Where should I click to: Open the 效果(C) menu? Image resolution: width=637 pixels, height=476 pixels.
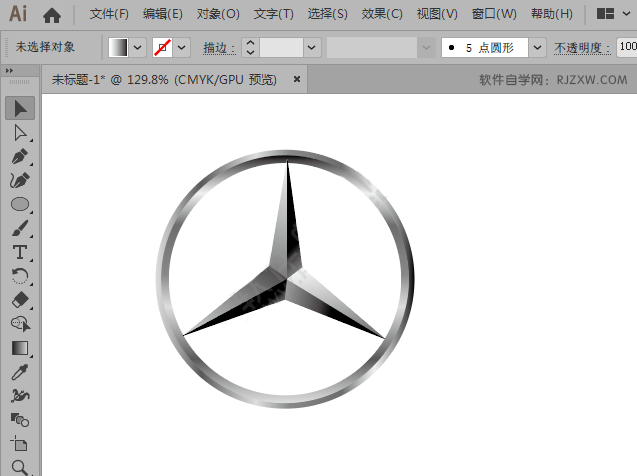pyautogui.click(x=382, y=14)
